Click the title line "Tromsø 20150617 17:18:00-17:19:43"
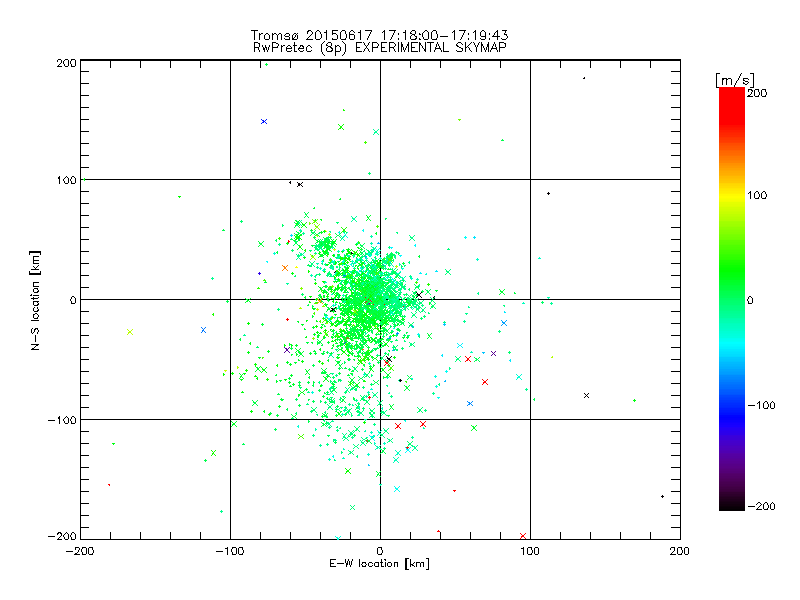The height and width of the screenshot is (600, 800). click(x=380, y=35)
